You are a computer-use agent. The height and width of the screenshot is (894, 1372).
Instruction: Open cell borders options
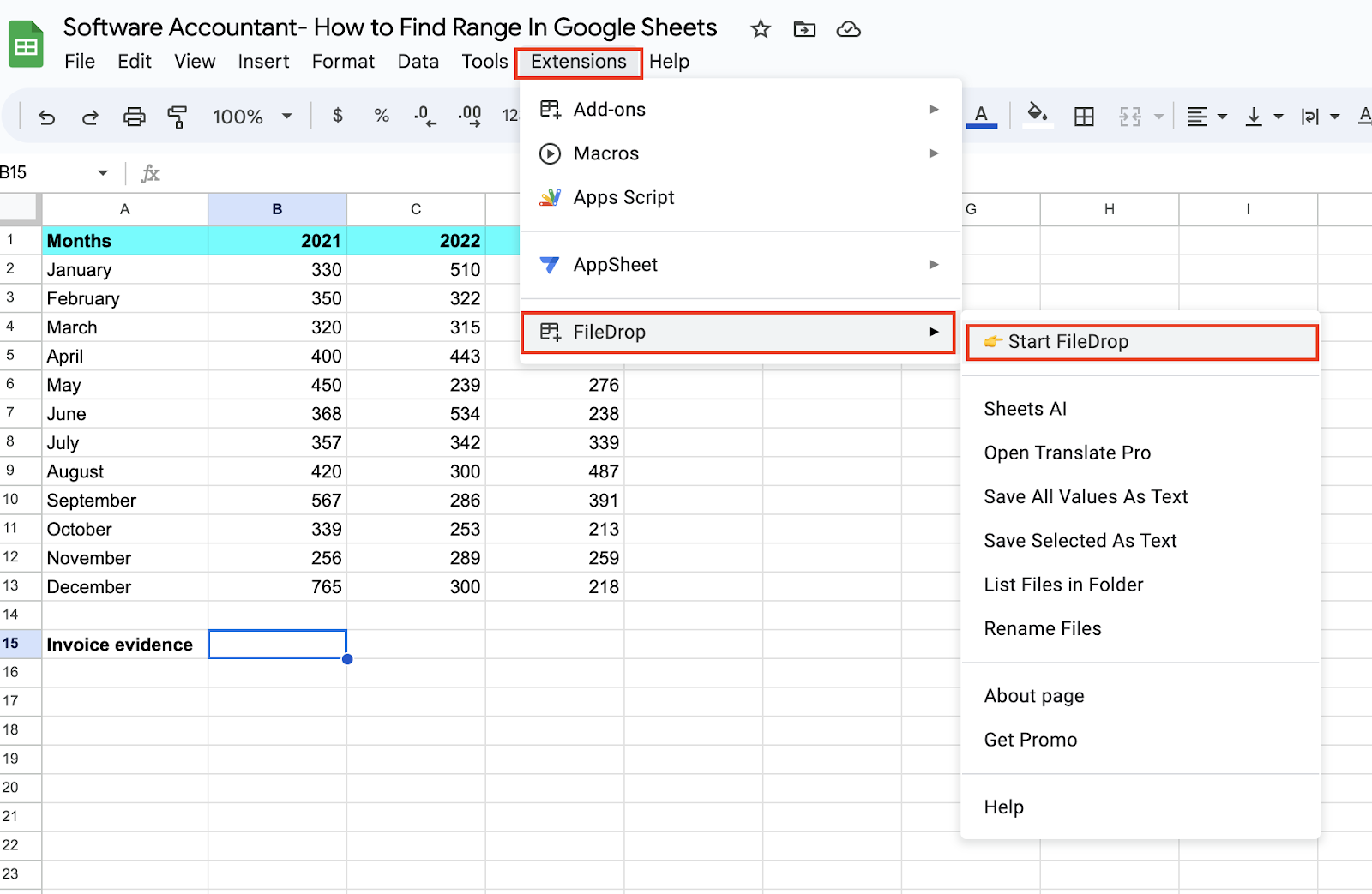[x=1084, y=117]
